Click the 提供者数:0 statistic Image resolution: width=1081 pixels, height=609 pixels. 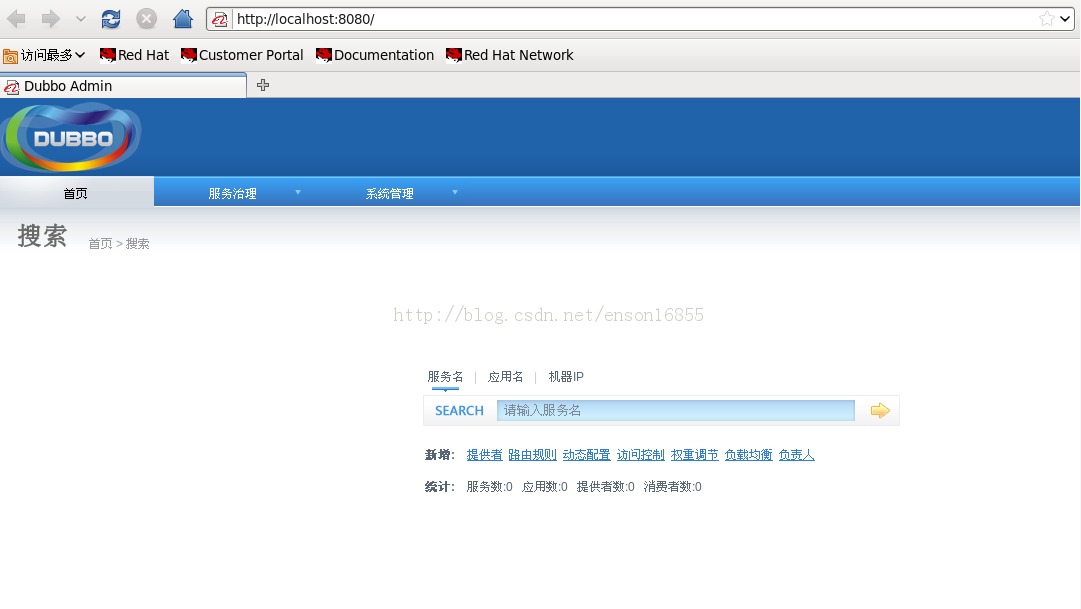tap(605, 487)
